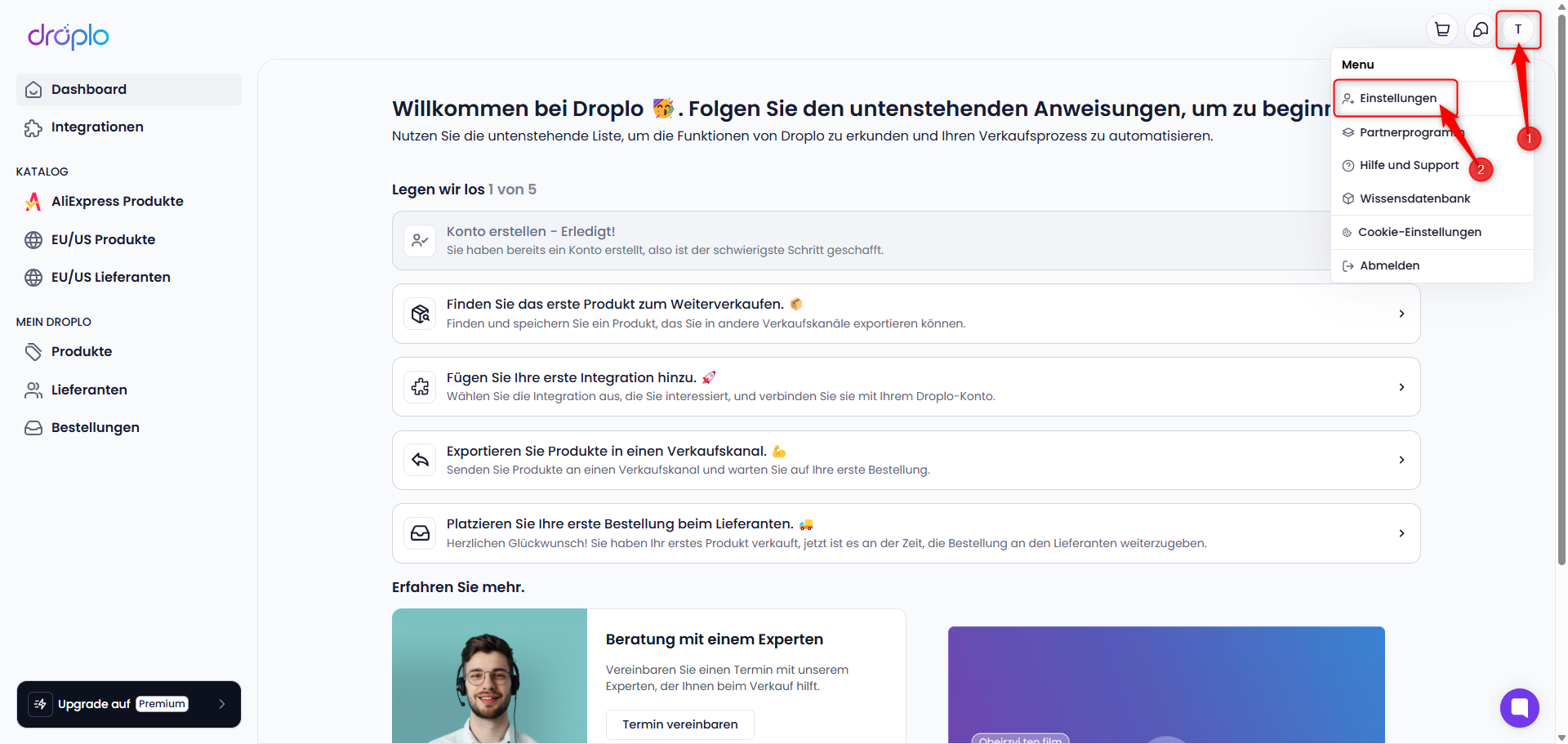Click the product box search icon
Screen dimensions: 1568x744
[420, 314]
